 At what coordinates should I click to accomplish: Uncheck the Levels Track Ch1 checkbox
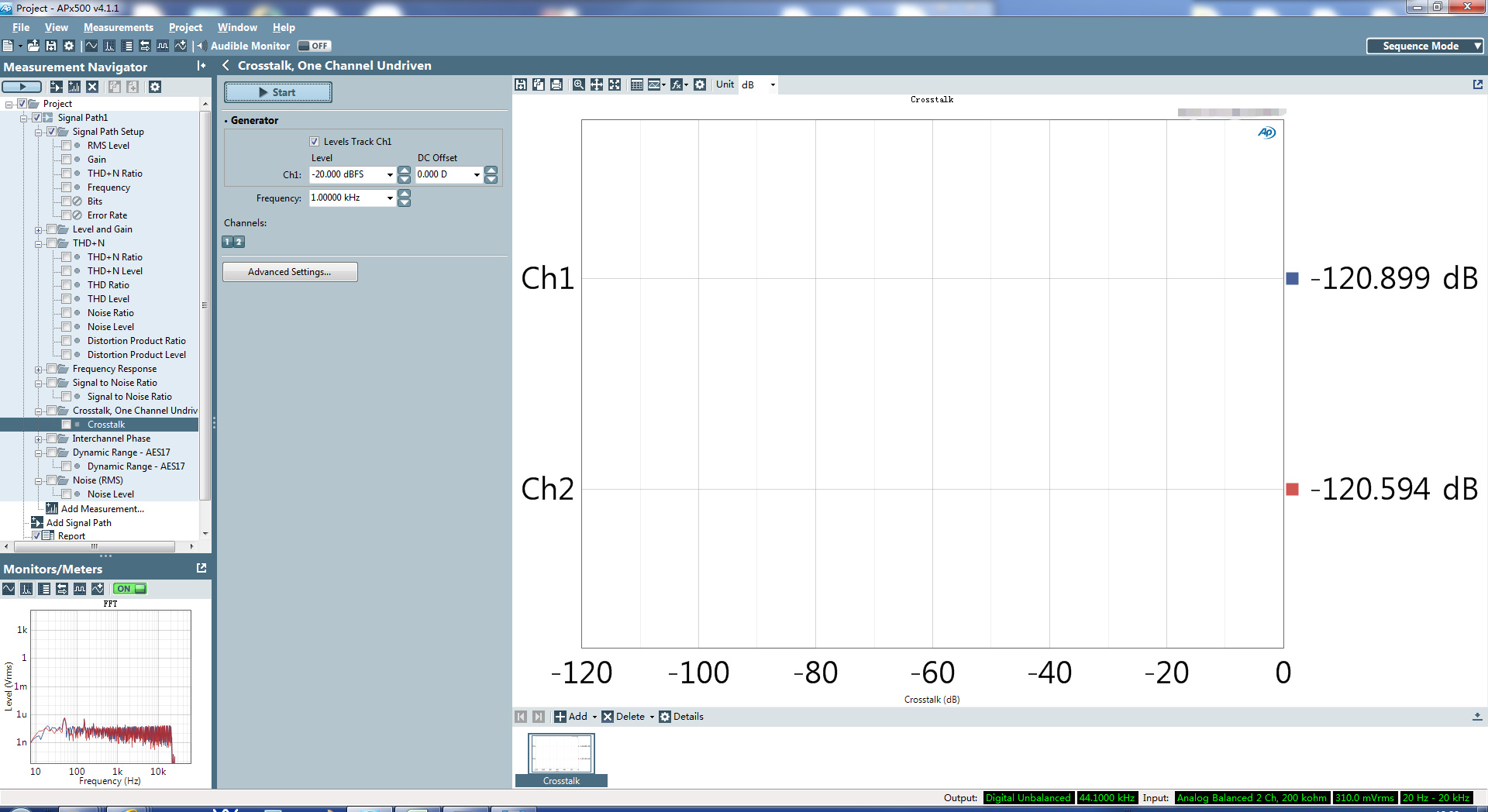tap(315, 141)
